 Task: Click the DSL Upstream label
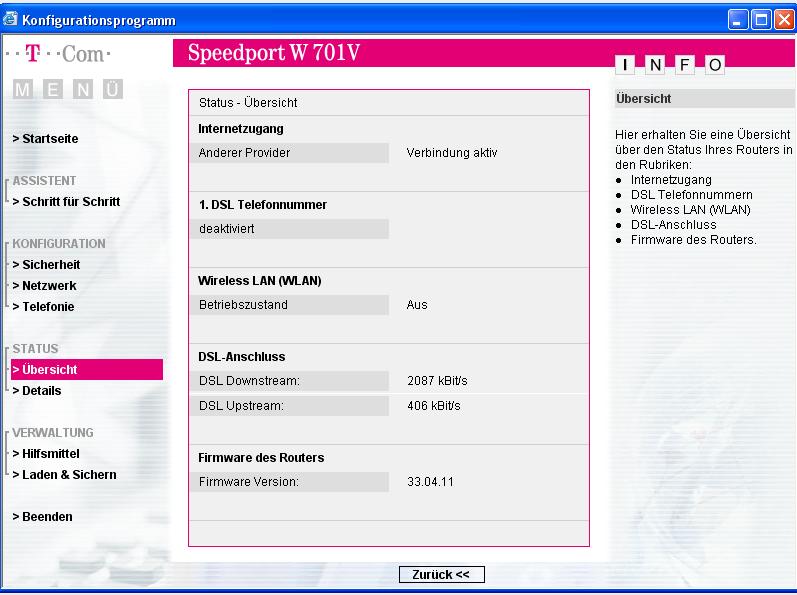pyautogui.click(x=241, y=406)
